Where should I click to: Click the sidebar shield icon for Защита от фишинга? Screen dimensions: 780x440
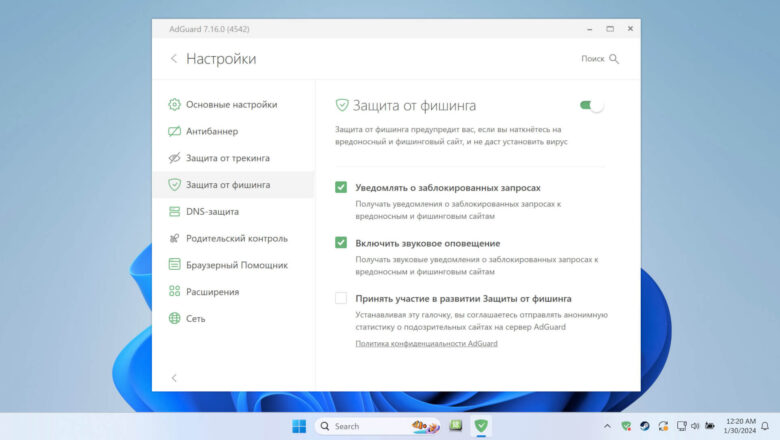click(174, 184)
